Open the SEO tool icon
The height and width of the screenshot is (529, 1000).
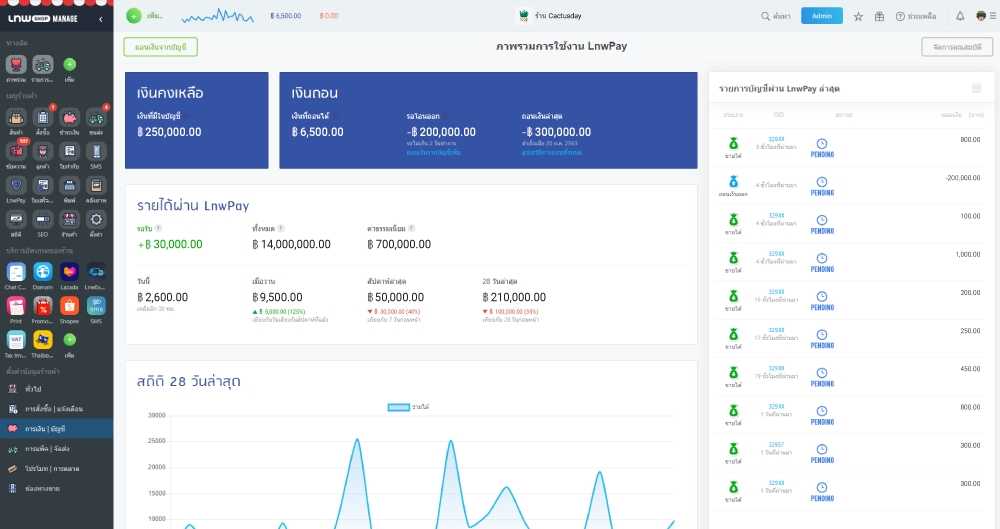tap(43, 220)
